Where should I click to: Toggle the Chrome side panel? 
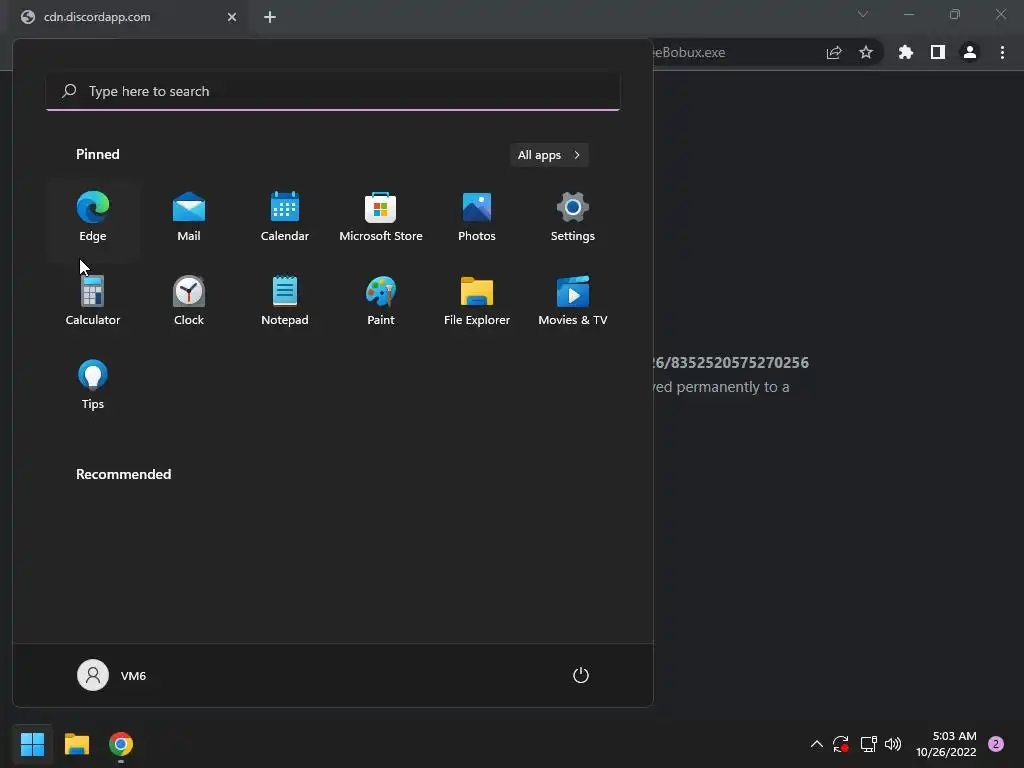pos(938,52)
